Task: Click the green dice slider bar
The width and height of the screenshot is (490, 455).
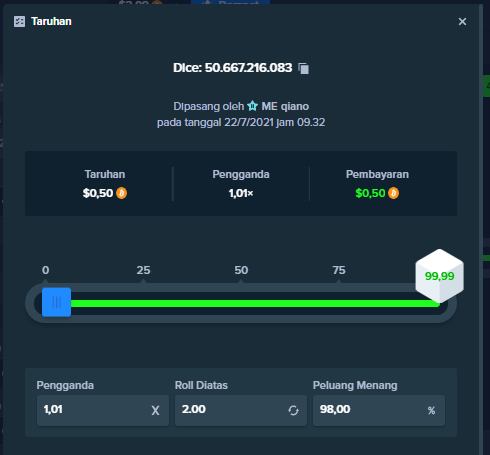Action: 255,303
